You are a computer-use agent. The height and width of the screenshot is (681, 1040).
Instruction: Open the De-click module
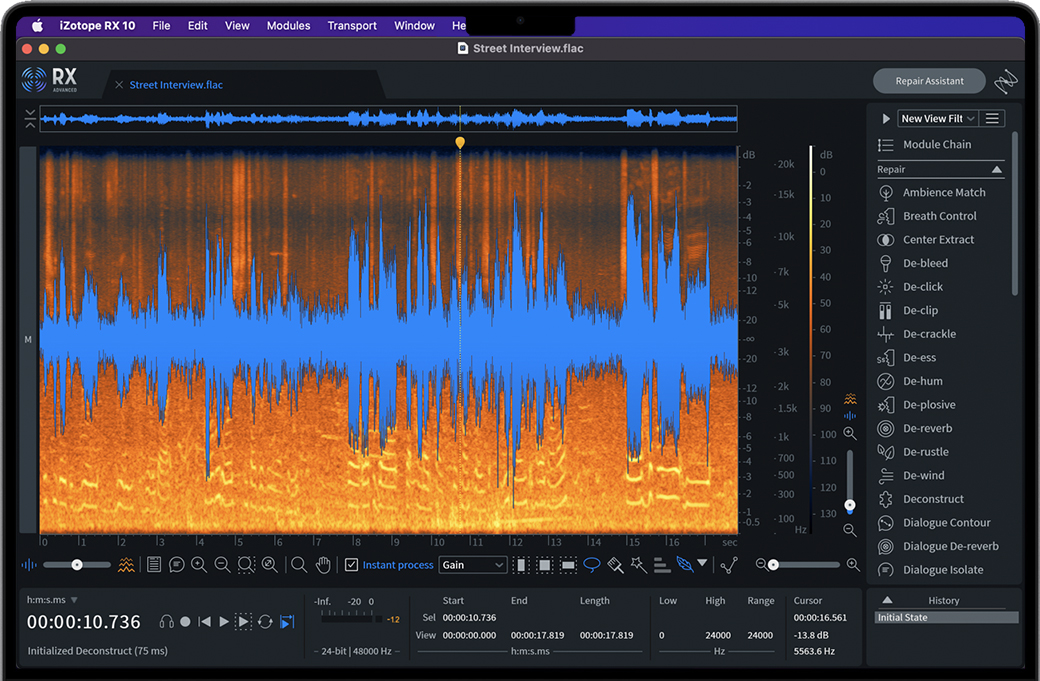pyautogui.click(x=922, y=287)
